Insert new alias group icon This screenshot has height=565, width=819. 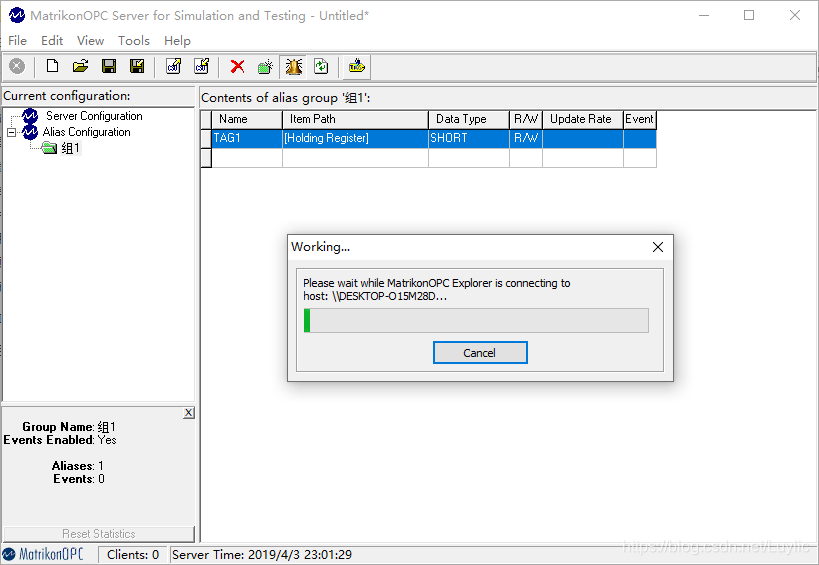(266, 66)
